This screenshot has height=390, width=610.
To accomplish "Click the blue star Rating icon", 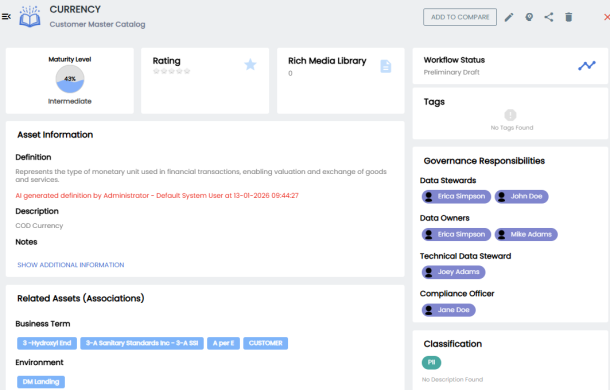I will click(x=250, y=64).
